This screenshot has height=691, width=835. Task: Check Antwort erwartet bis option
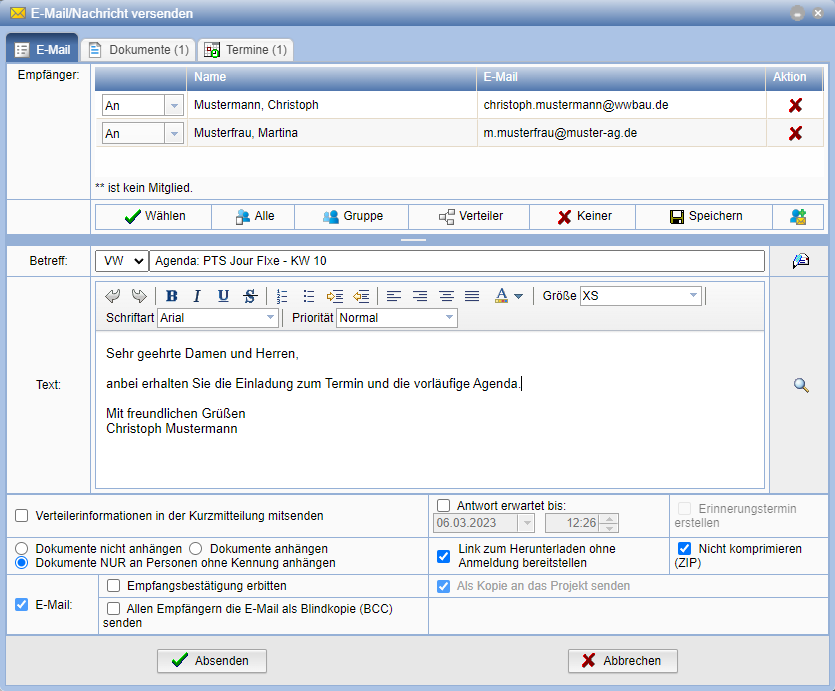(444, 505)
